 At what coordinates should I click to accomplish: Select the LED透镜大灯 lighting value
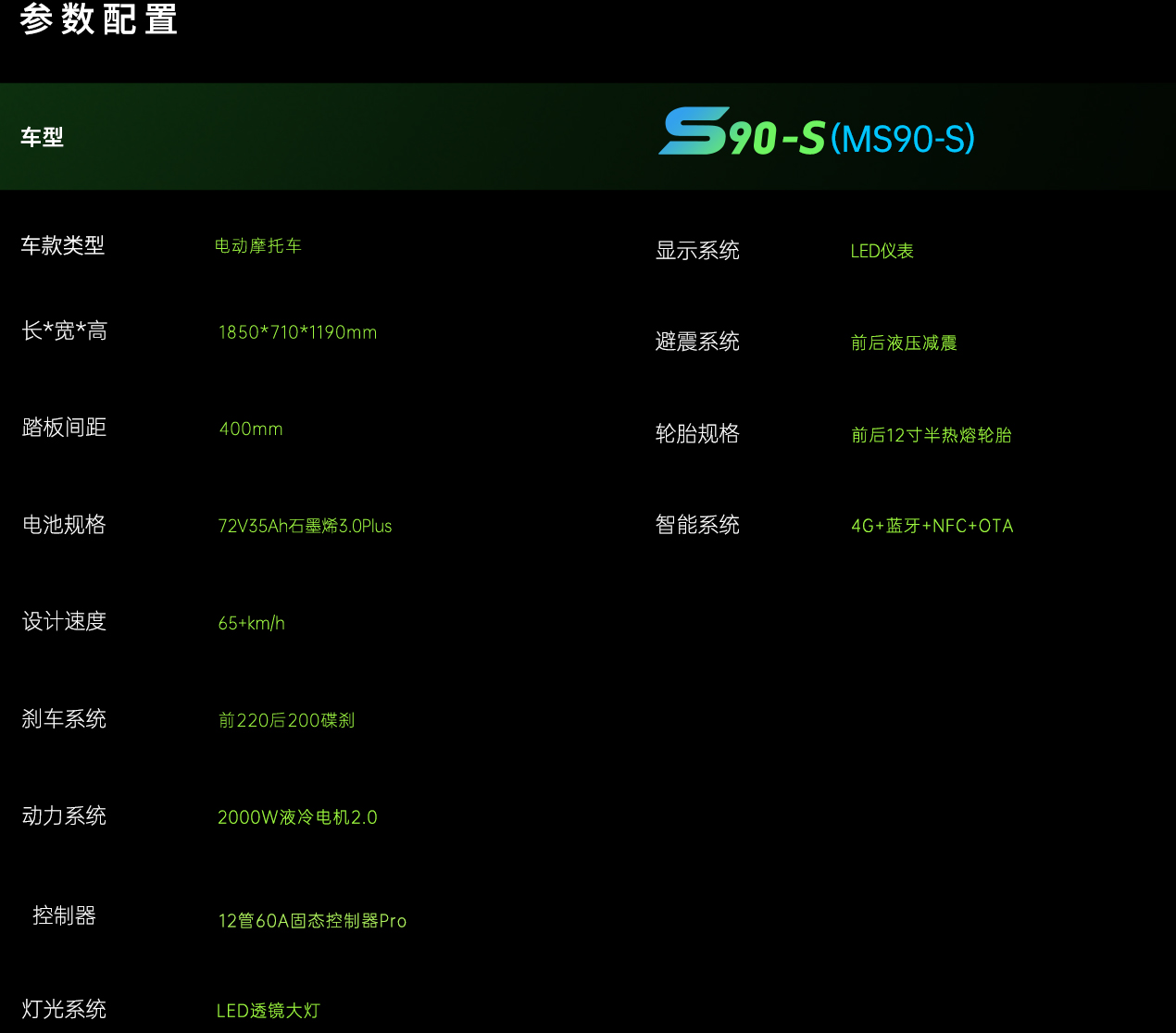click(x=268, y=1011)
